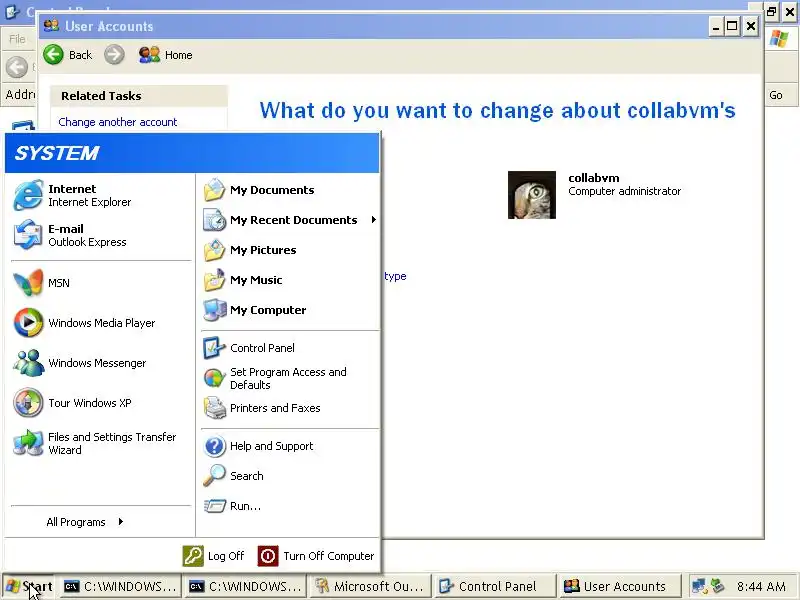
Task: Open Search from Start menu
Action: (290, 476)
